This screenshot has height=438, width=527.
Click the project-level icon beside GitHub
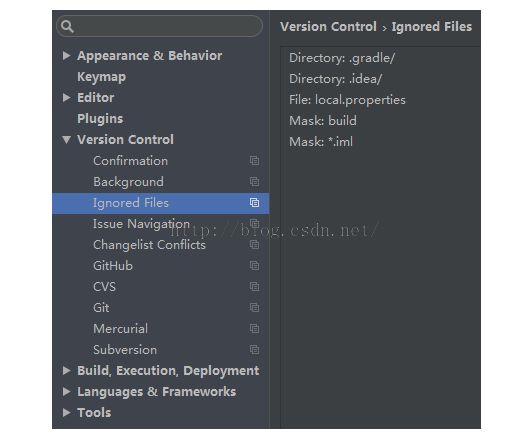pos(254,266)
